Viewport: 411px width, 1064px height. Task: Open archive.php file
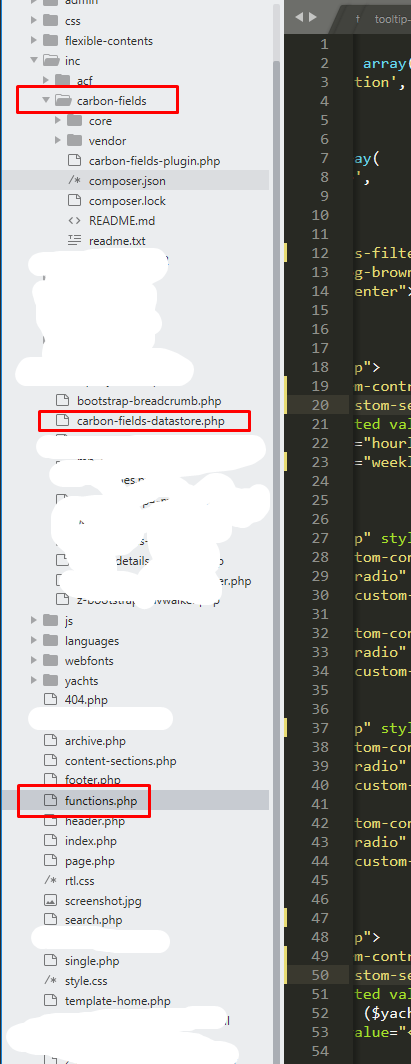coord(95,741)
